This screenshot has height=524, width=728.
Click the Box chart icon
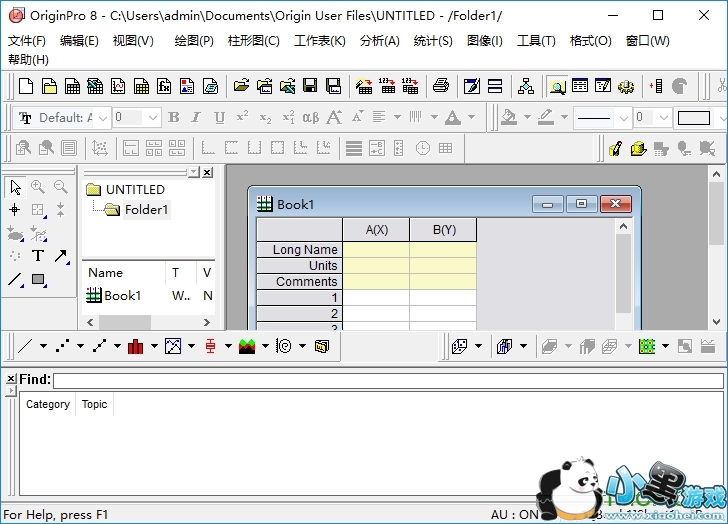210,346
